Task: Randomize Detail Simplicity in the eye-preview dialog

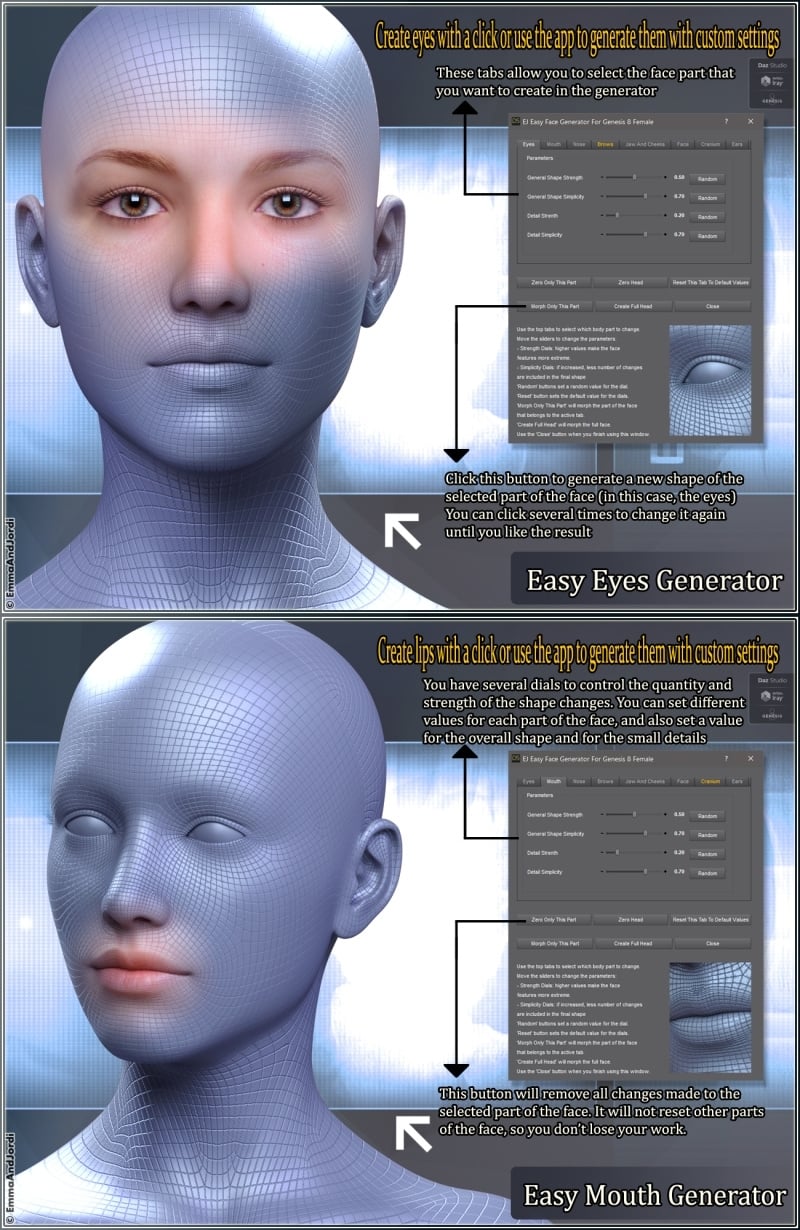Action: pos(707,235)
